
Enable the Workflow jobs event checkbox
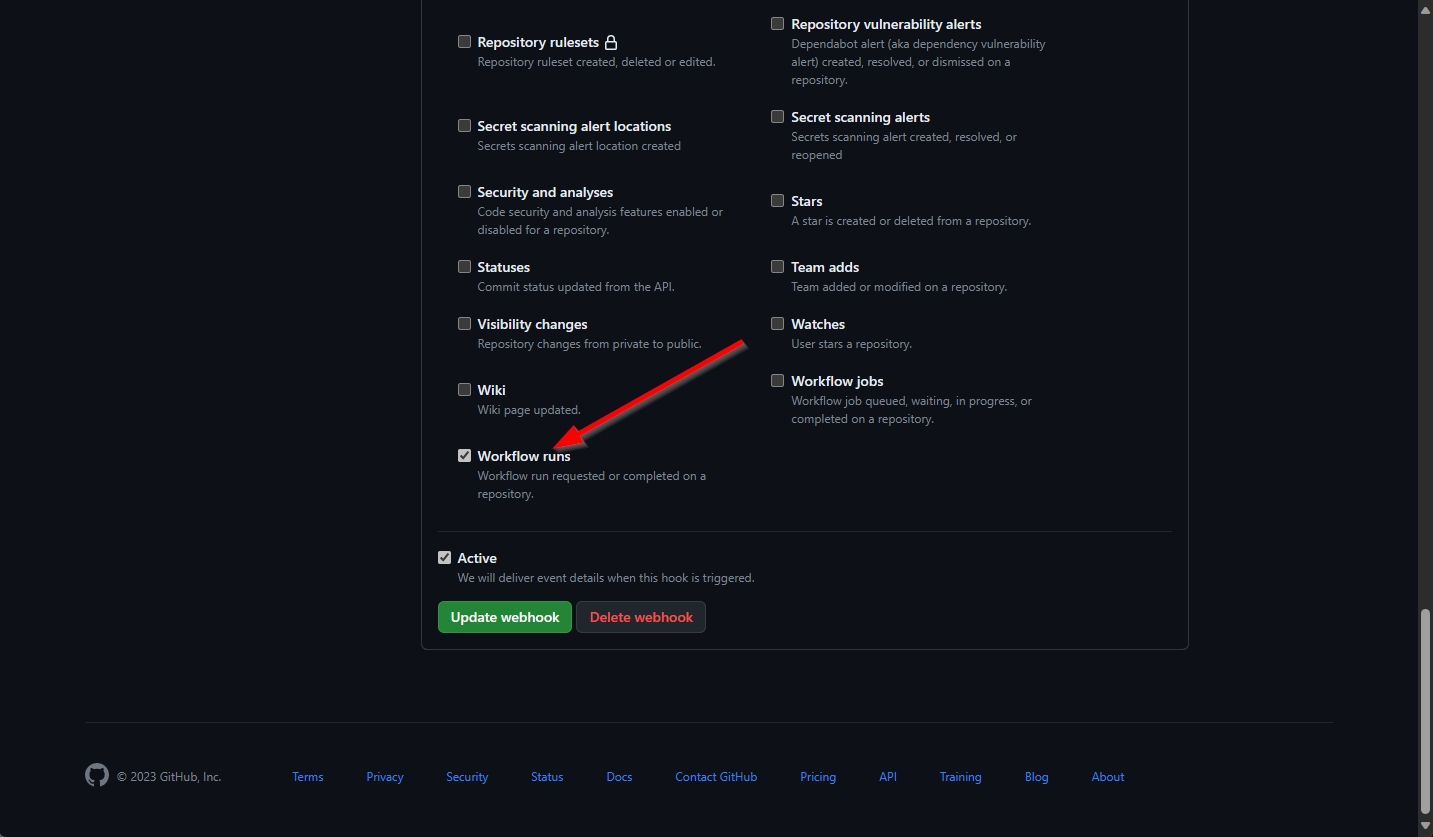(x=777, y=381)
